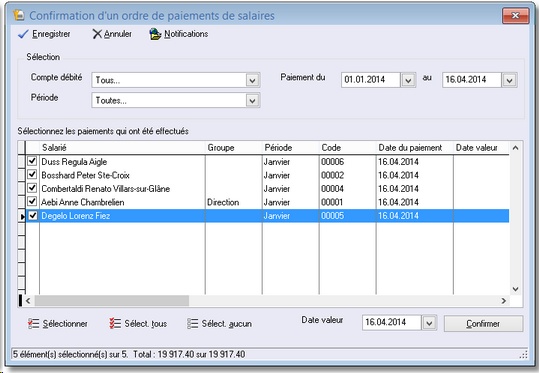
Task: Click the code cell '00002'
Action: (x=332, y=175)
